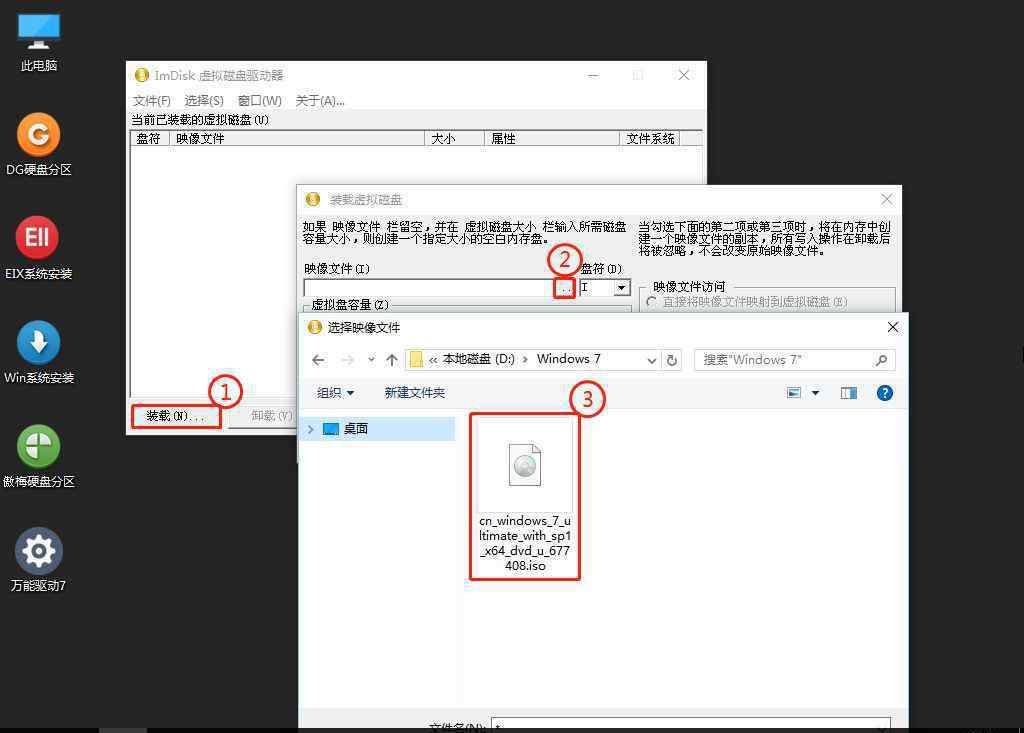Expand the 桌面 tree node

pos(311,429)
